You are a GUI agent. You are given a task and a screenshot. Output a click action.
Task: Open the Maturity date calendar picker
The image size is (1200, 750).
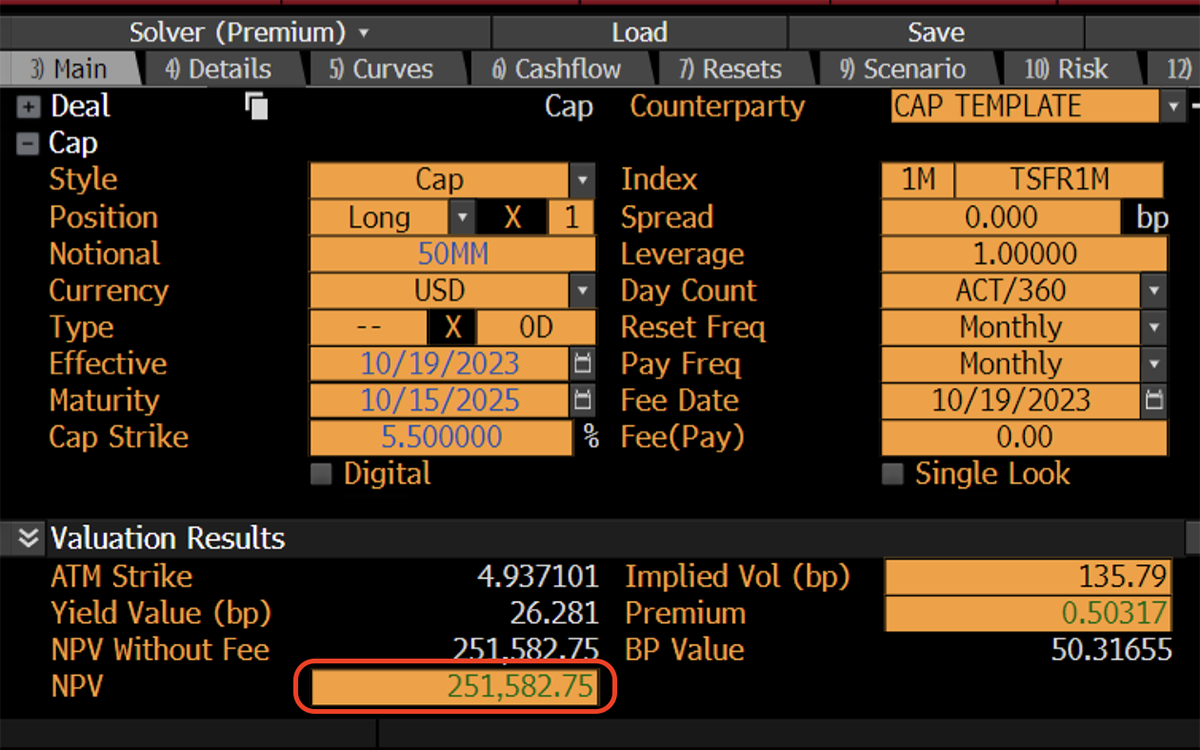[583, 401]
